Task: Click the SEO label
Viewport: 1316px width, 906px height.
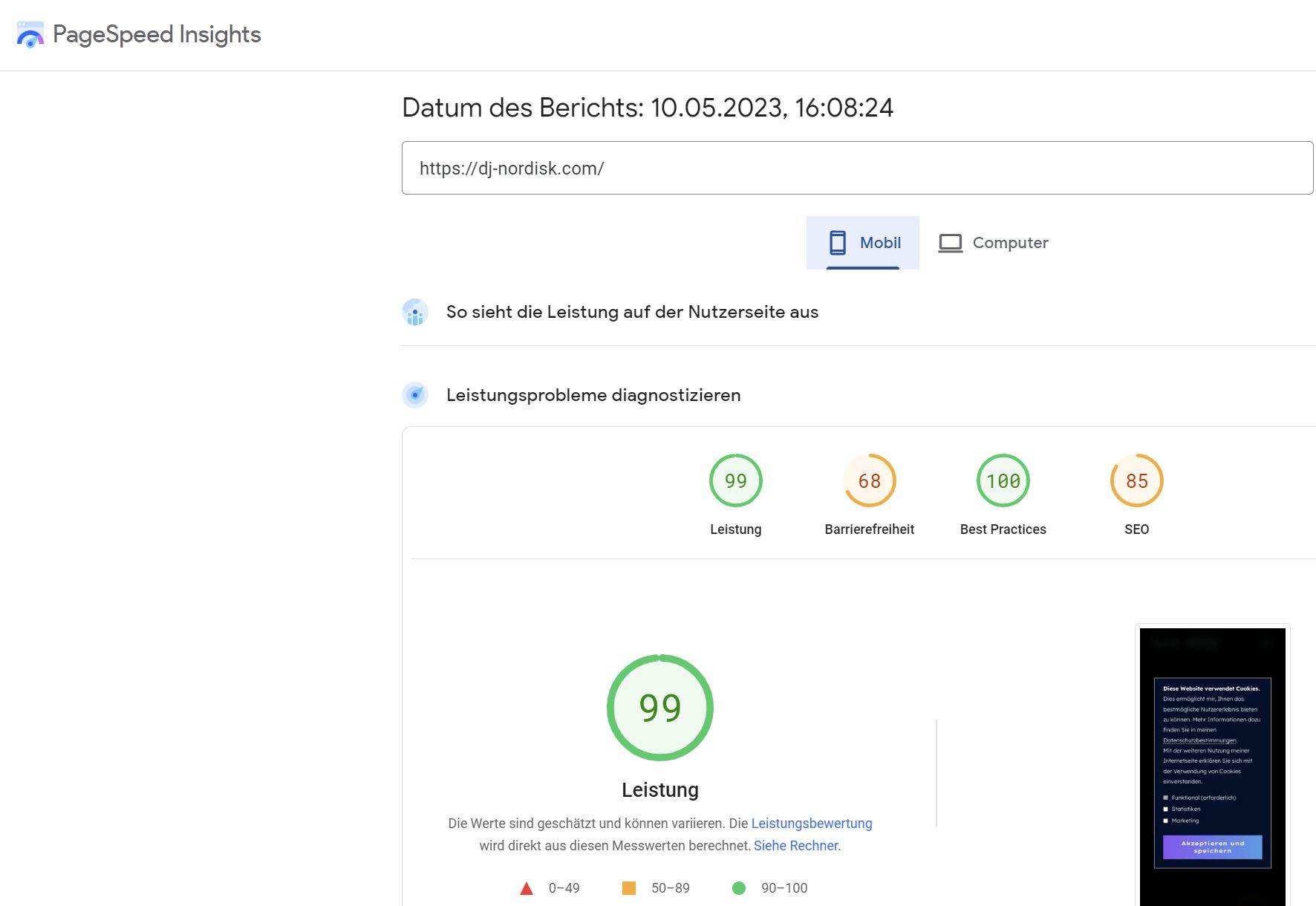Action: tap(1137, 529)
